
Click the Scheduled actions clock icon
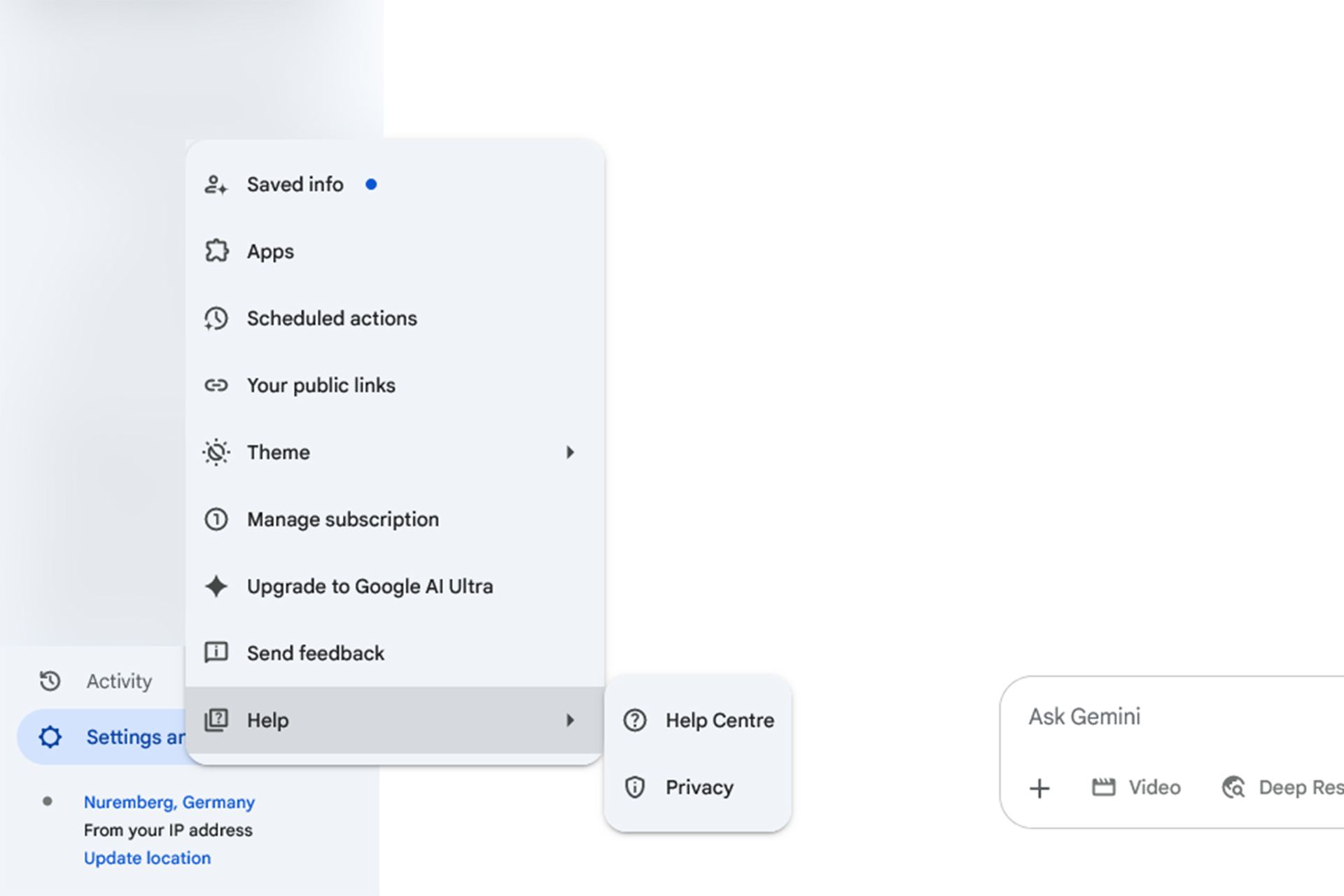pyautogui.click(x=216, y=318)
